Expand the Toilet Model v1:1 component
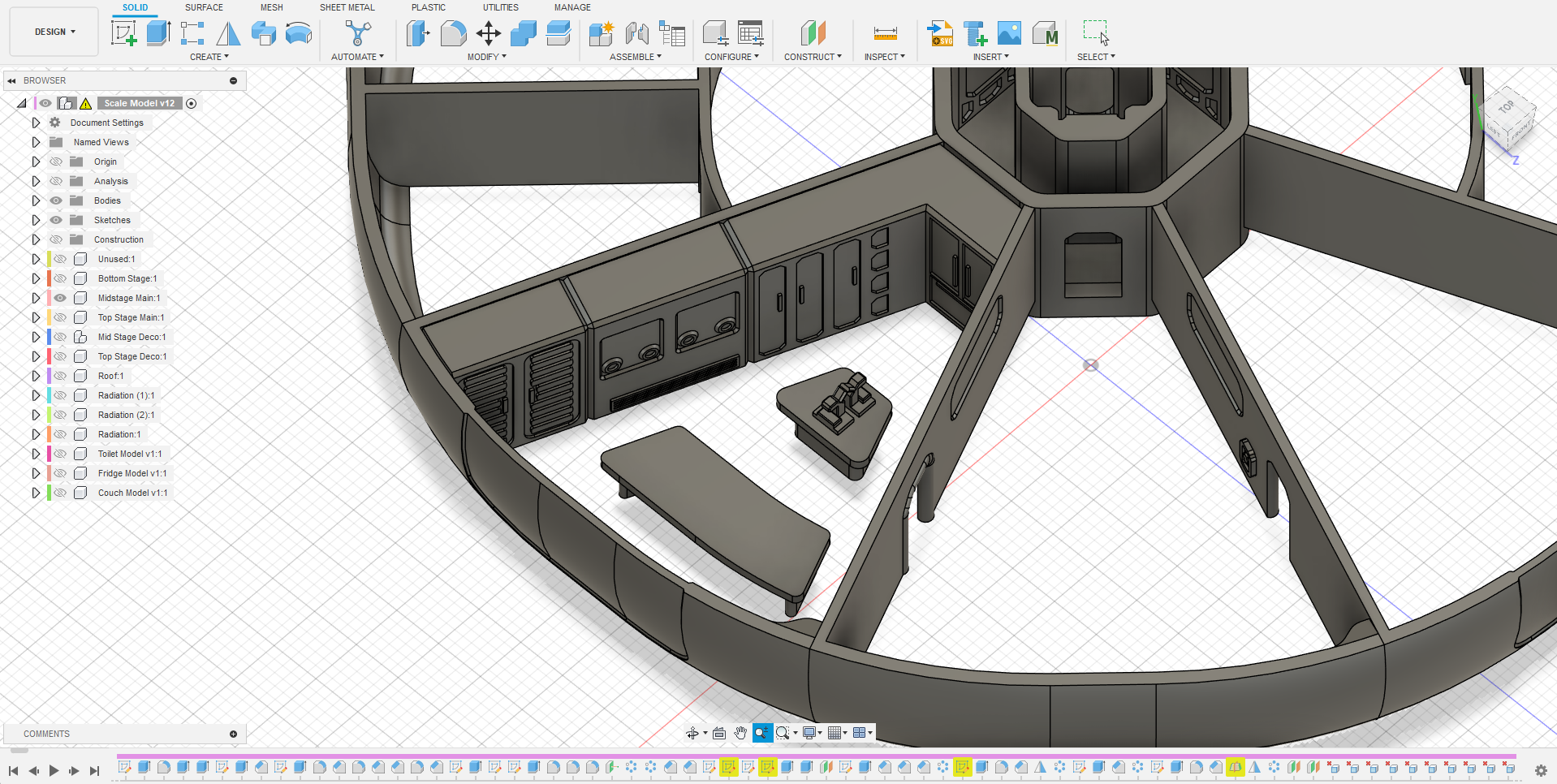Image resolution: width=1557 pixels, height=784 pixels. click(x=36, y=454)
